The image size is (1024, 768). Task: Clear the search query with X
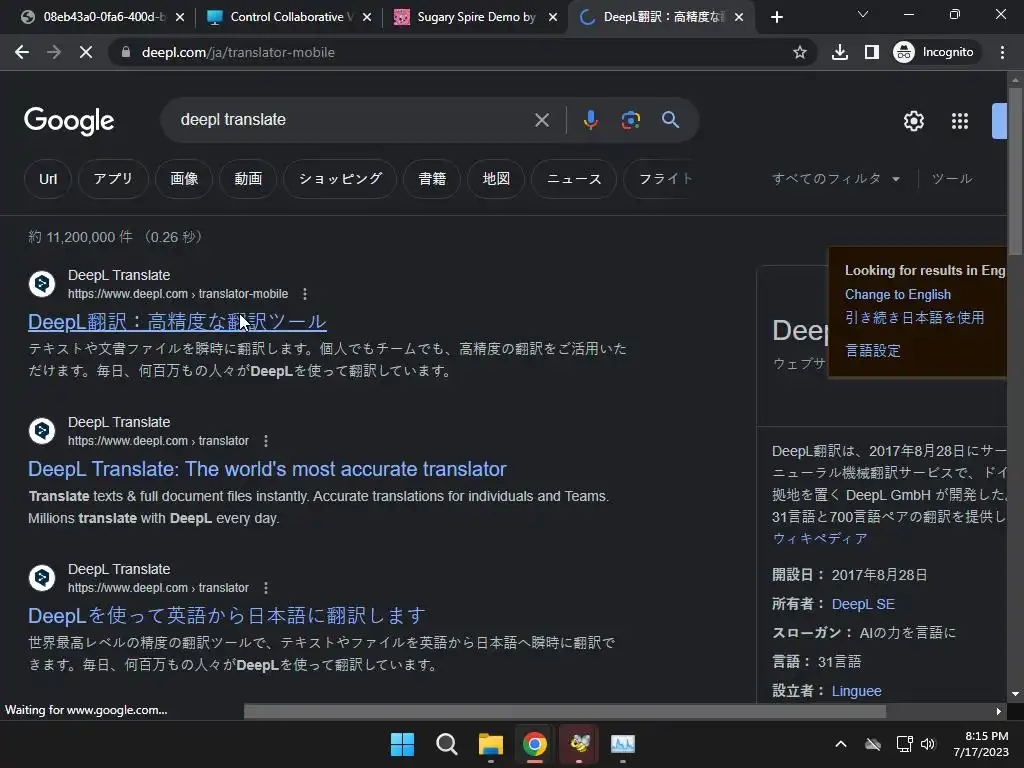point(541,120)
